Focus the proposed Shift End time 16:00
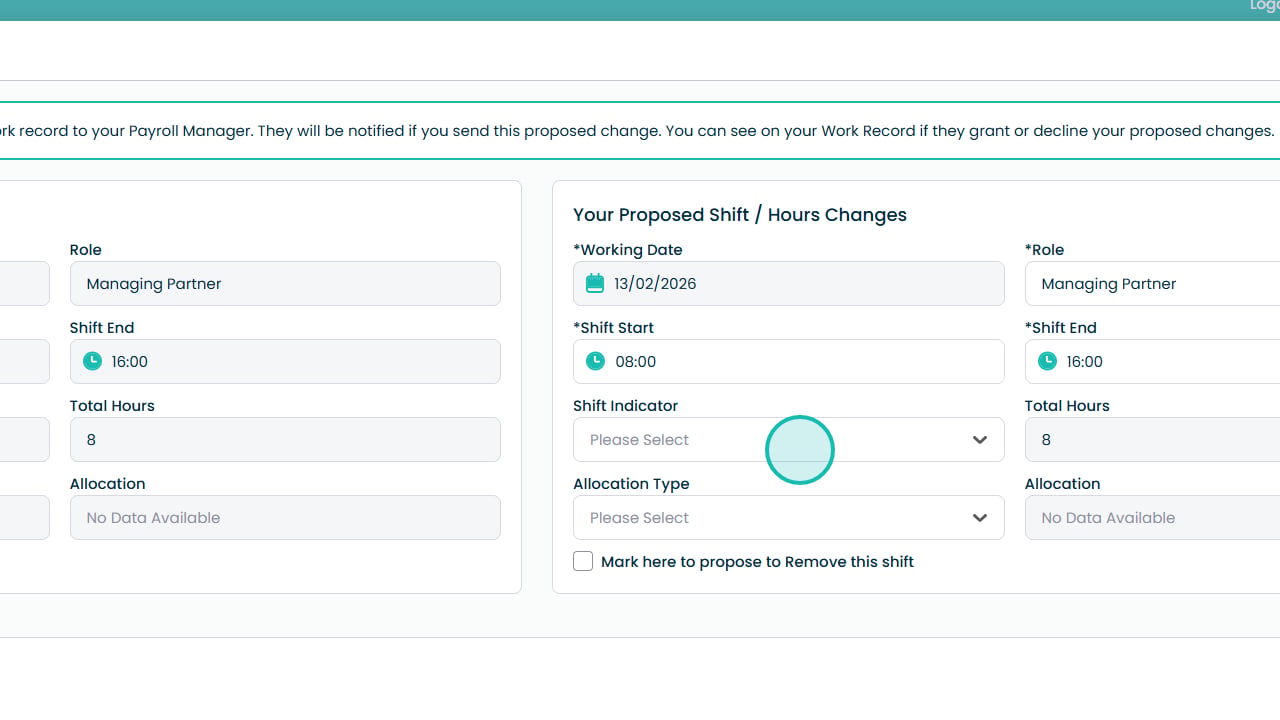Viewport: 1280px width, 720px height. pos(1152,362)
